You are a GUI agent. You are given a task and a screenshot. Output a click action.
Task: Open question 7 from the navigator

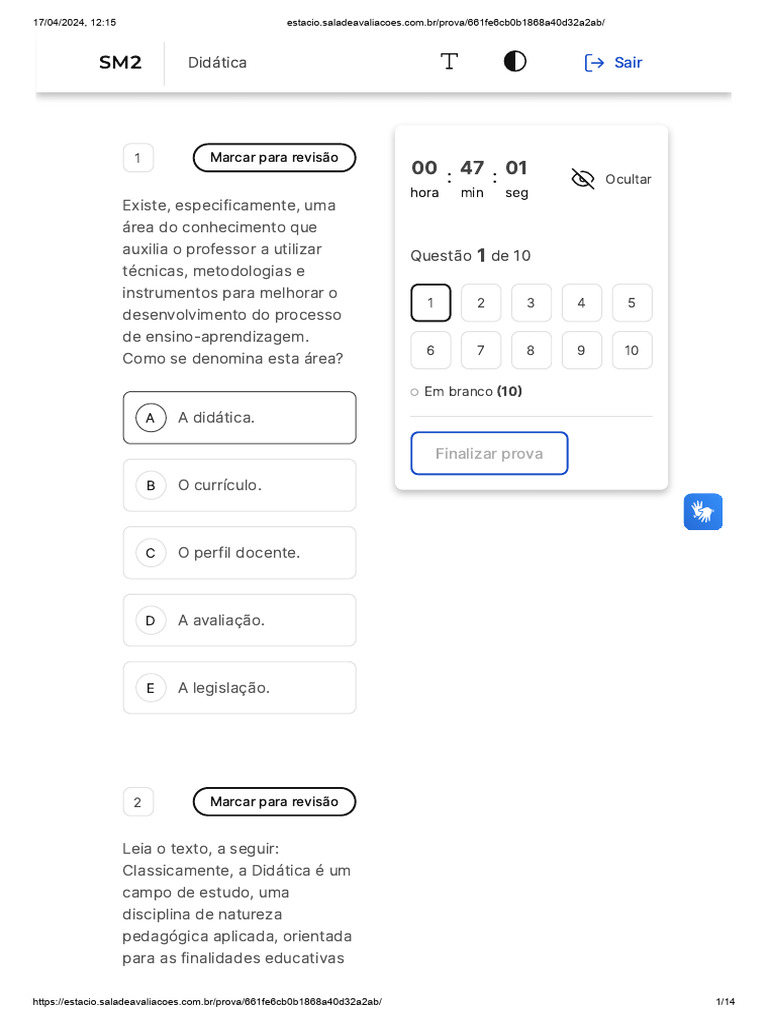point(481,350)
